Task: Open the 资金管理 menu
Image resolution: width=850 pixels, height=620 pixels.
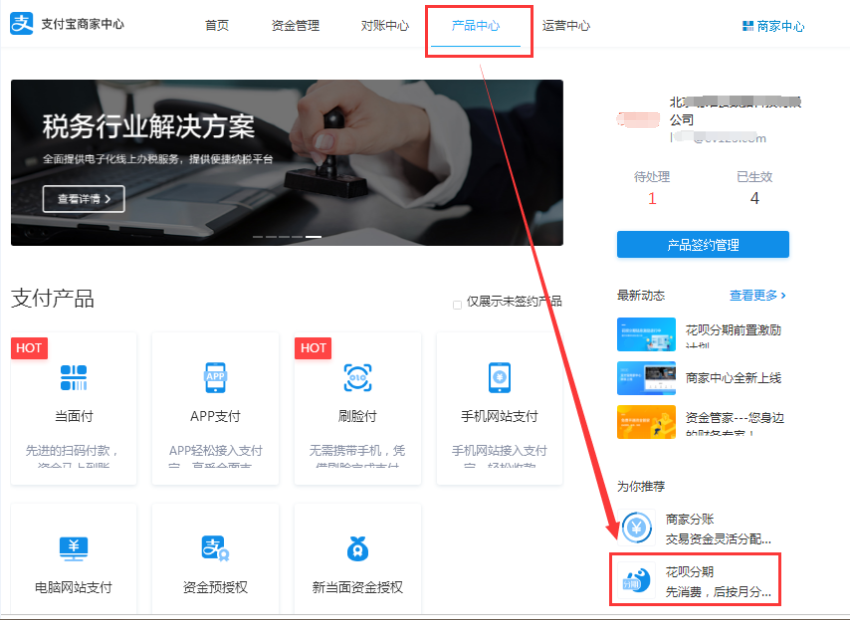Action: pyautogui.click(x=295, y=25)
